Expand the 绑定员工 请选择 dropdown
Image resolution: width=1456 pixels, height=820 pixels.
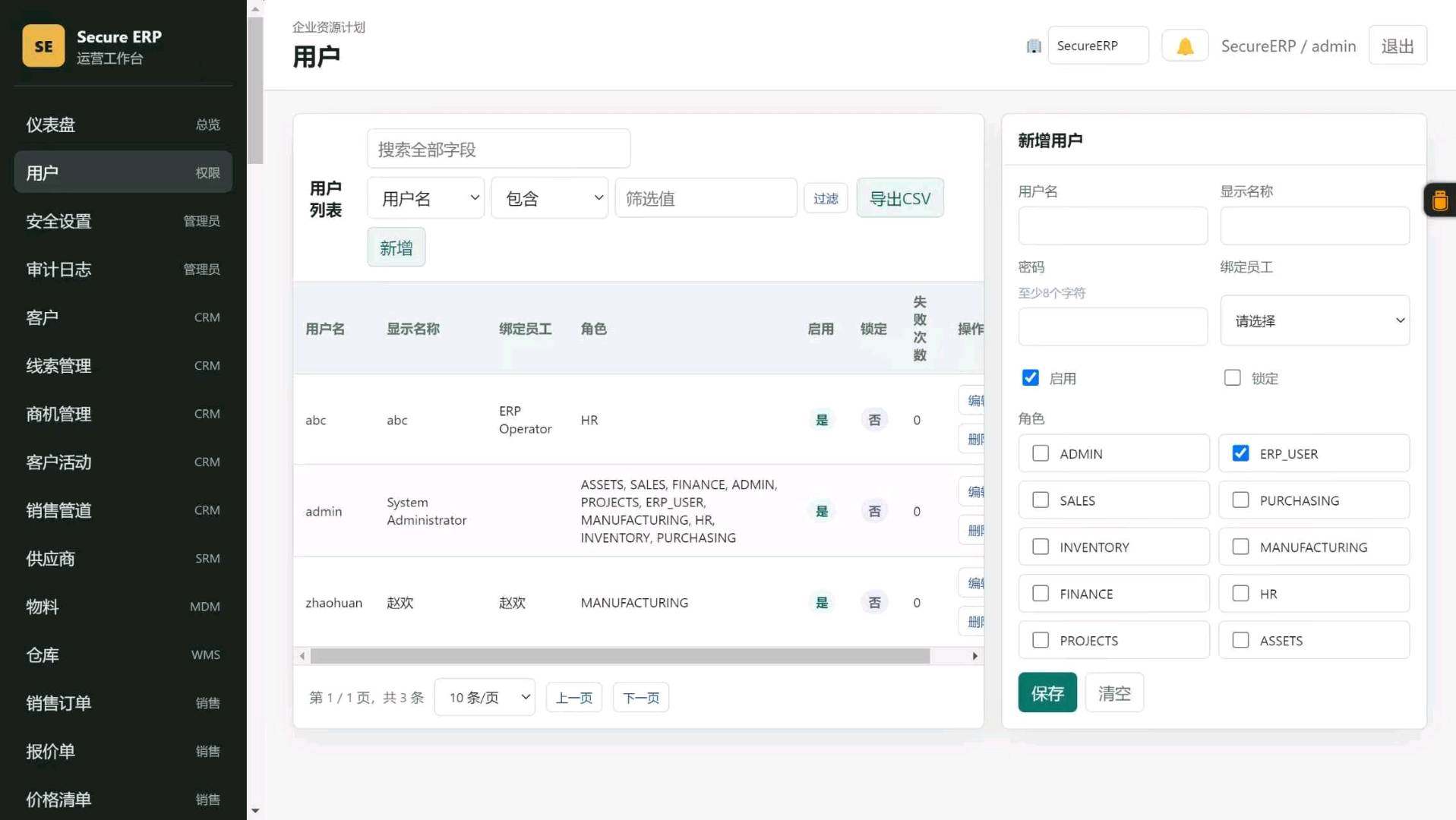pos(1315,320)
